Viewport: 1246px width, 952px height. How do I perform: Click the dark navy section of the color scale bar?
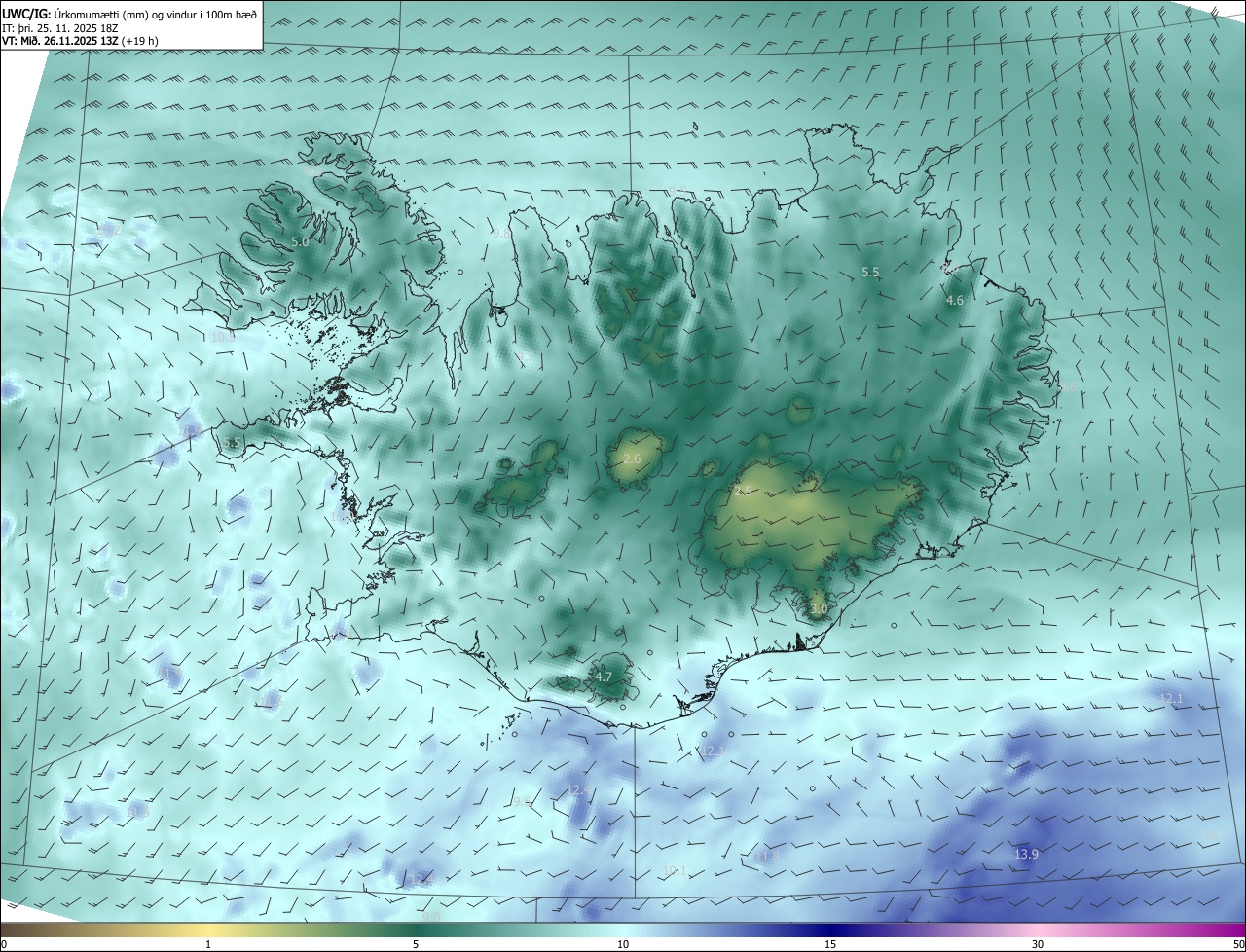pyautogui.click(x=830, y=930)
